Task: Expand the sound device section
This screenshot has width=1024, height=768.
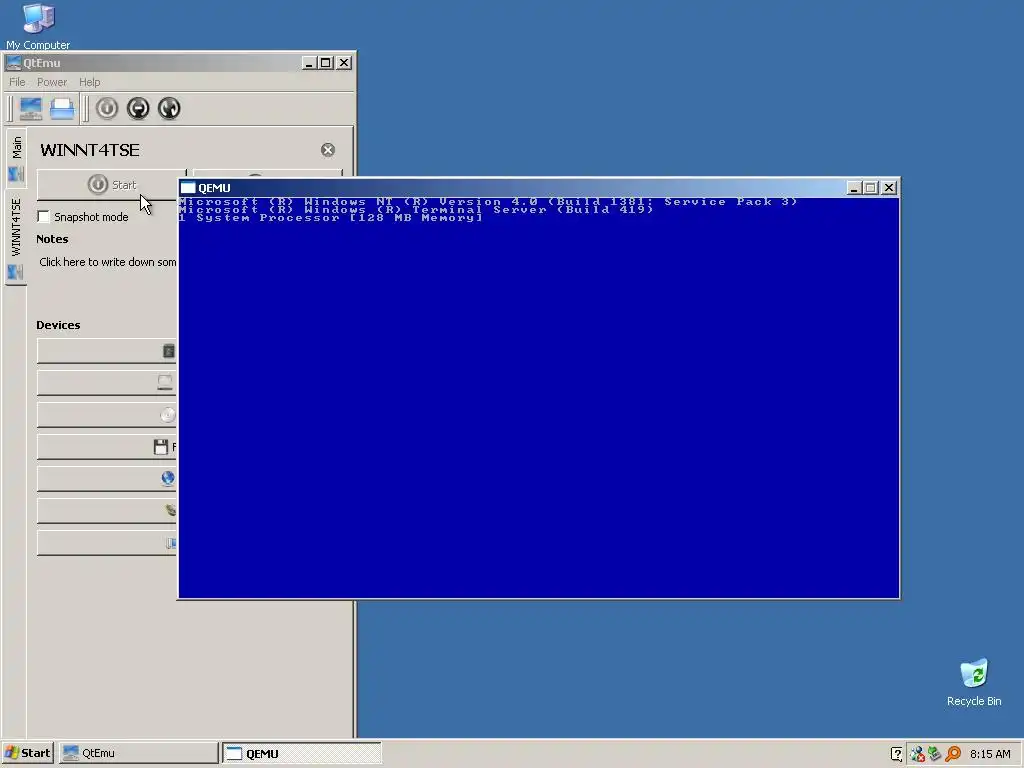Action: click(106, 511)
